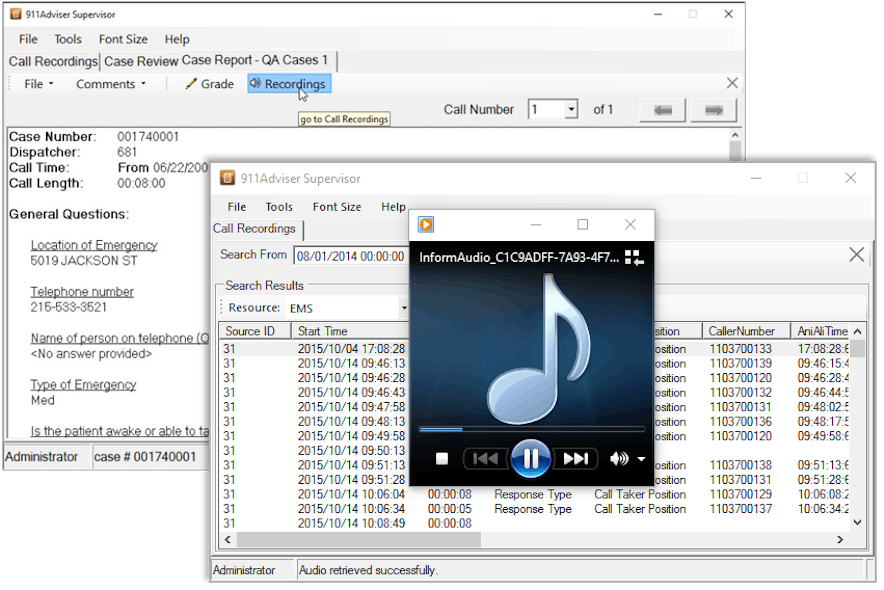Switch to the Call Recordings tab

point(52,61)
